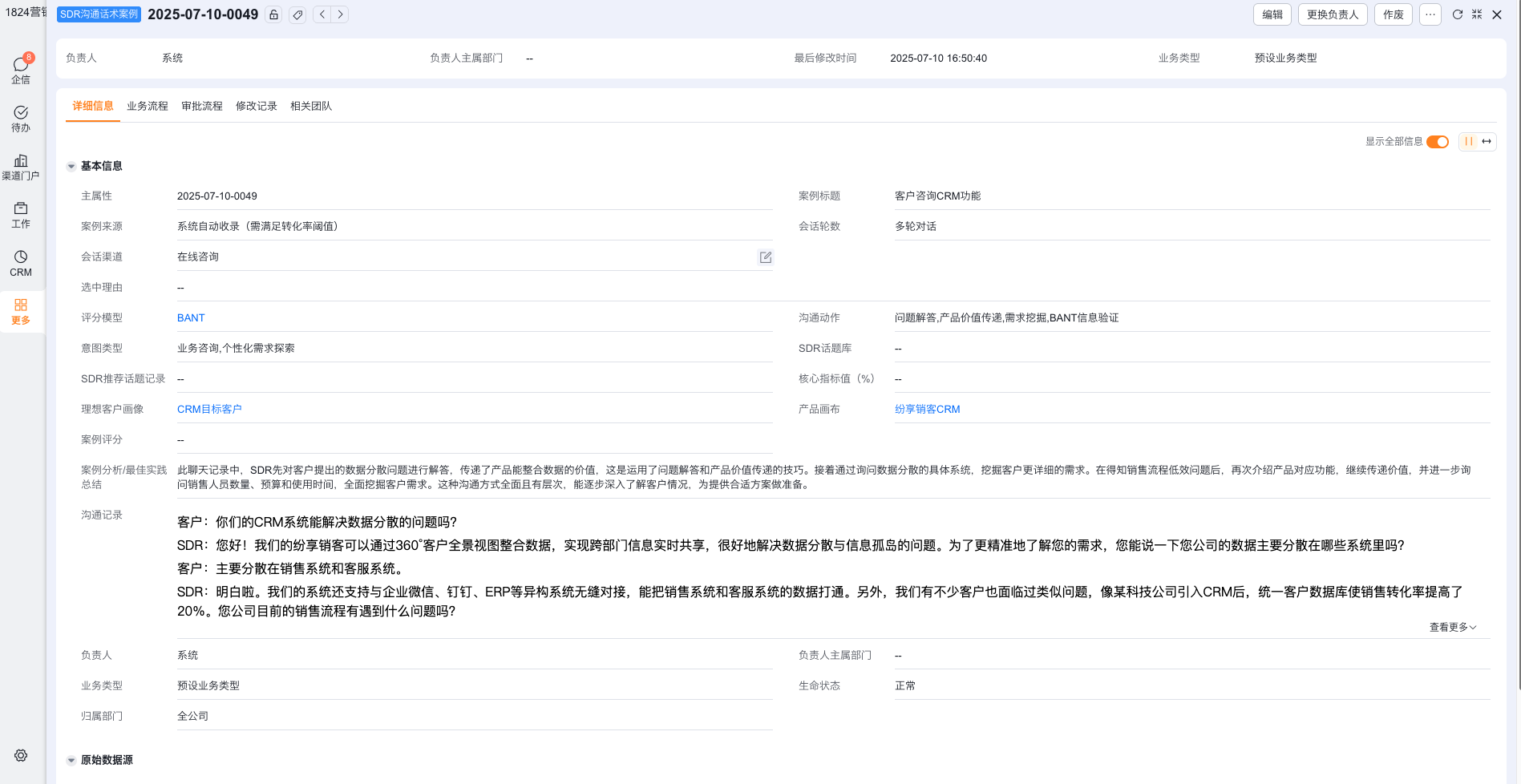The width and height of the screenshot is (1521, 784).
Task: Click the 更换负责人 button
Action: [x=1332, y=14]
